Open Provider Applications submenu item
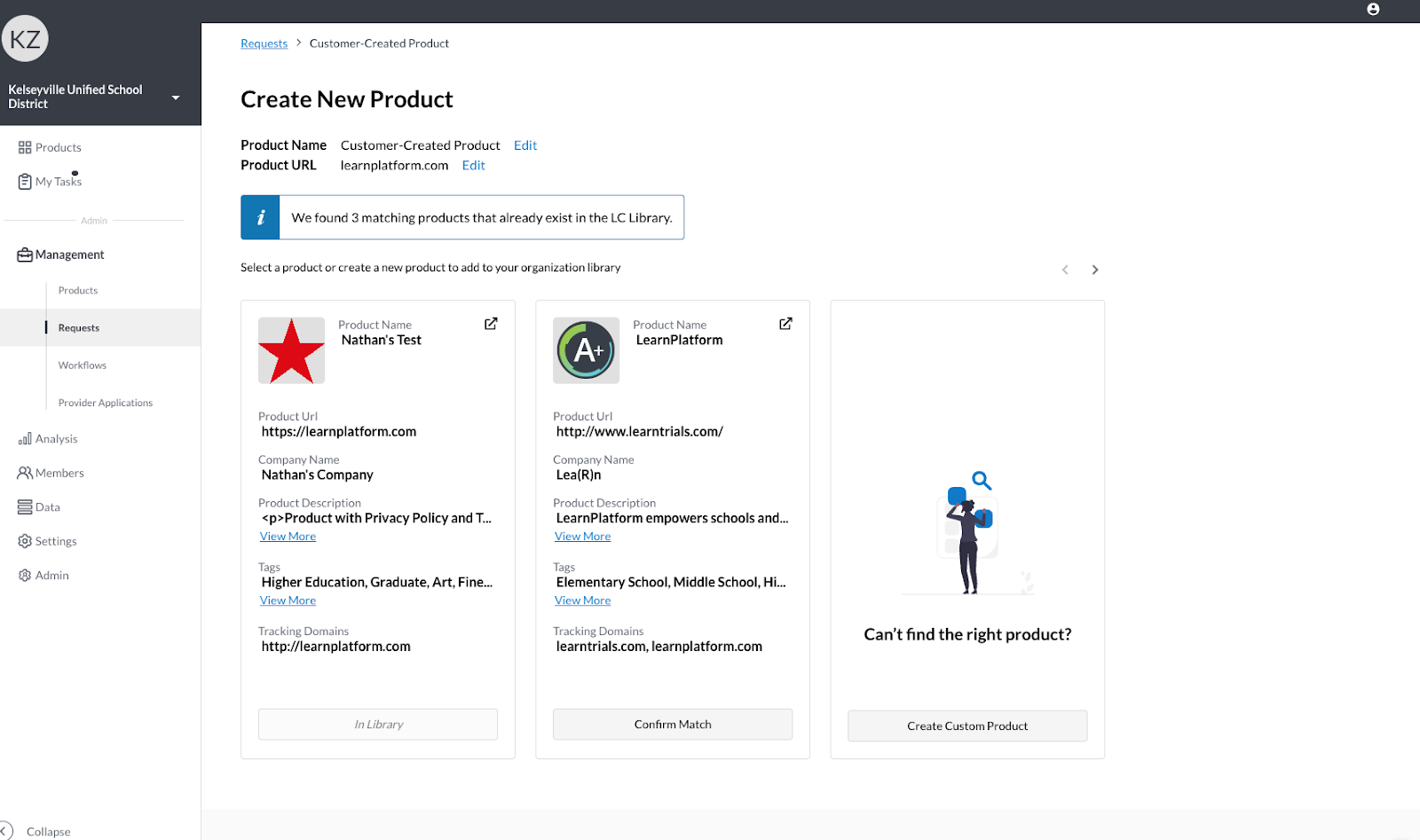Screen dimensions: 1420x840 point(106,403)
